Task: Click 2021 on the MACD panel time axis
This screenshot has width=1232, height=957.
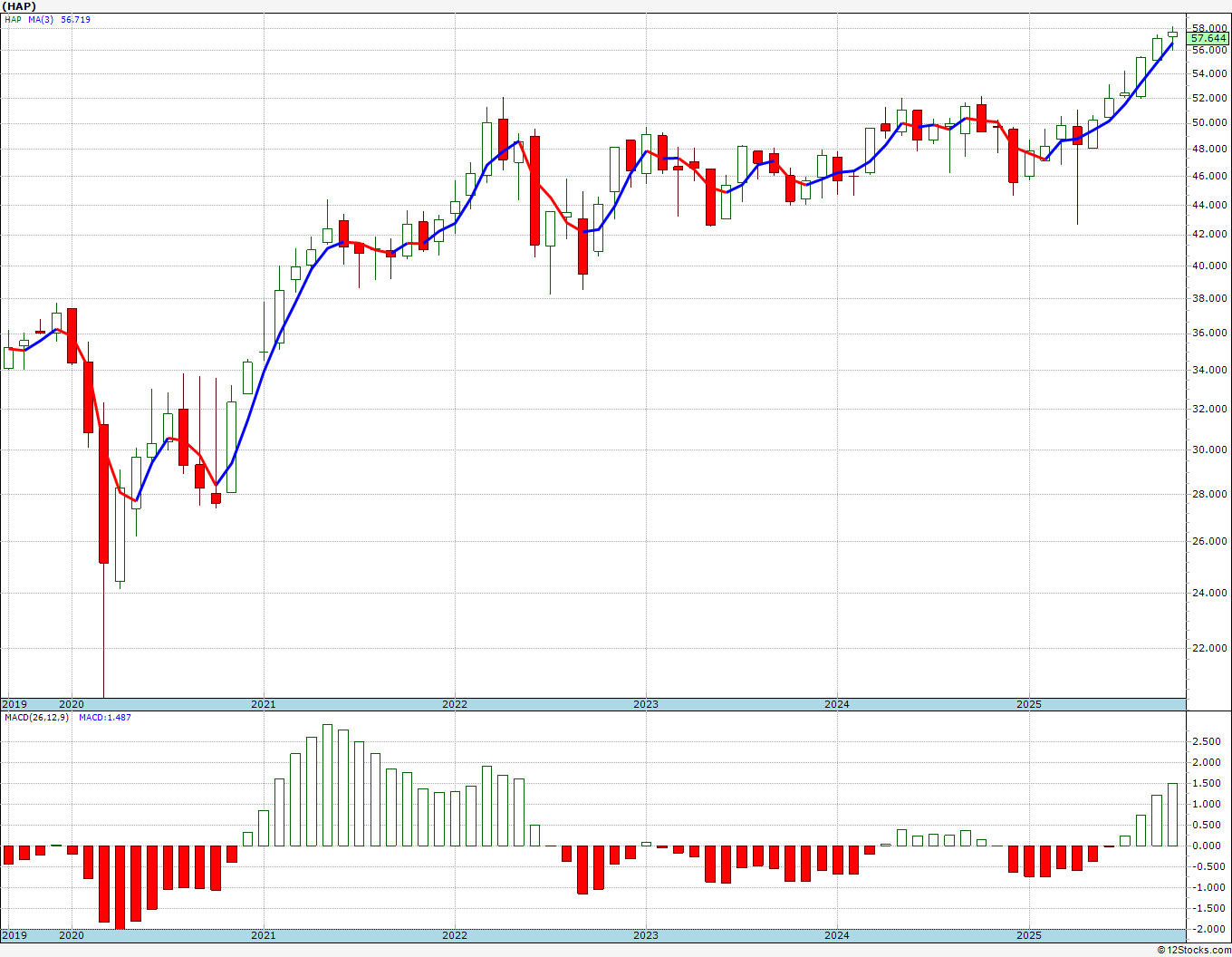Action: tap(264, 935)
